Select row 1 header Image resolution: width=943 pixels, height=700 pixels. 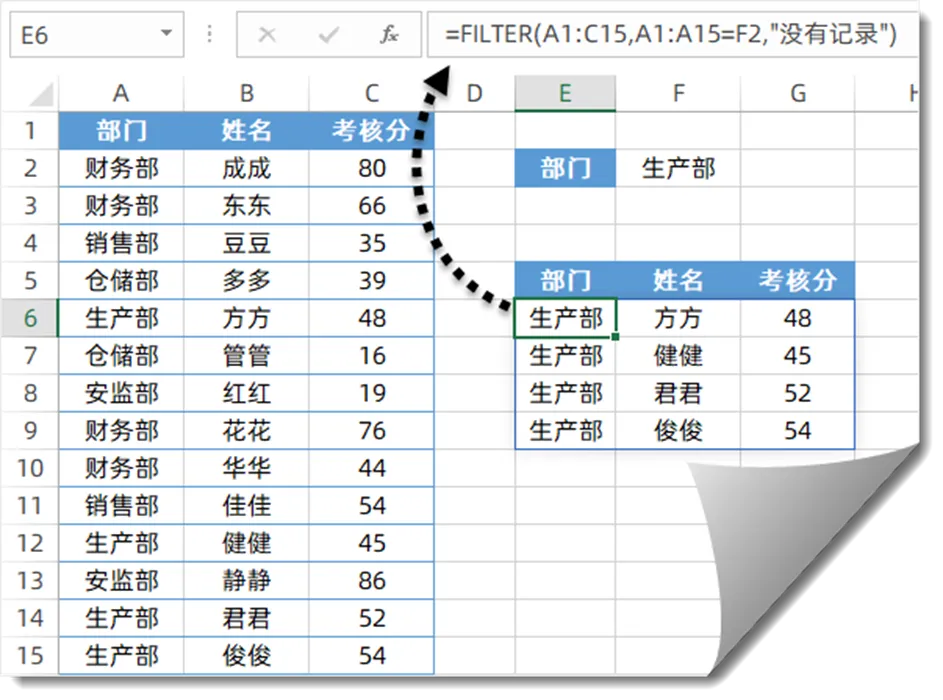pyautogui.click(x=30, y=131)
